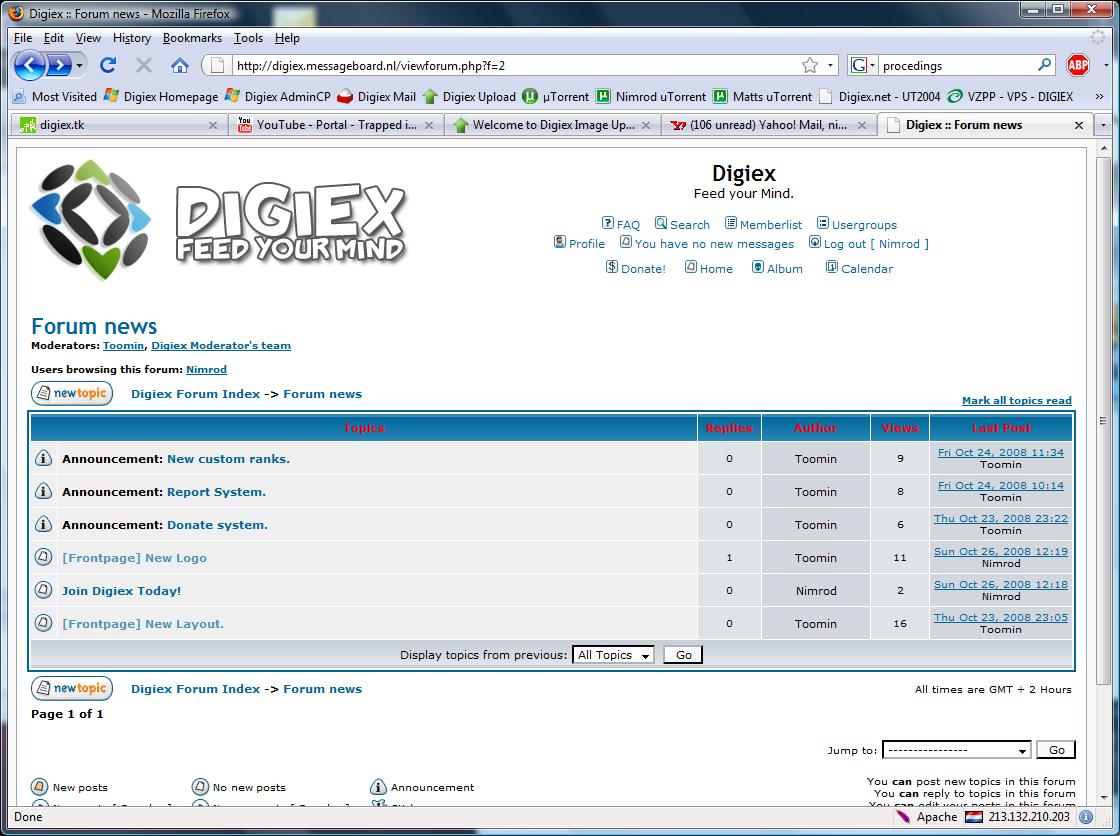Open the list all tabs dropdown
1120x836 pixels.
[1103, 125]
